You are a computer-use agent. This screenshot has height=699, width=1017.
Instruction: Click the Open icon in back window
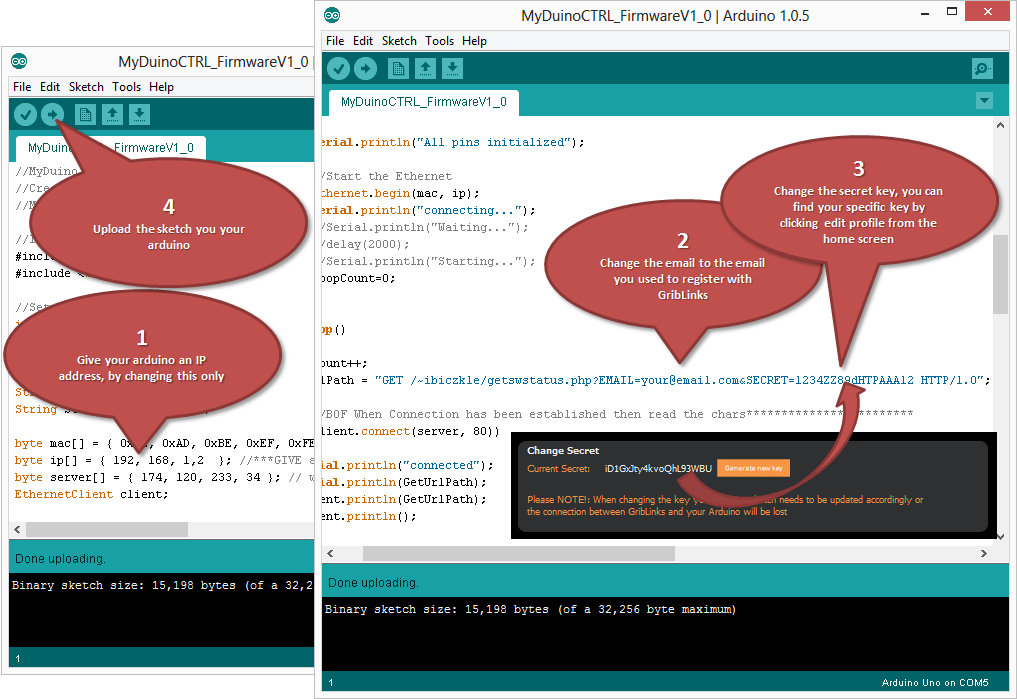tap(112, 115)
